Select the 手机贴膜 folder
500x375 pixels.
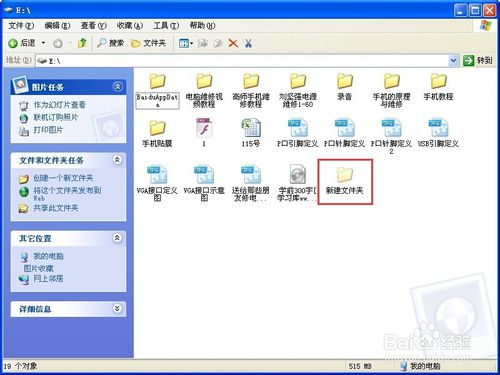coord(157,133)
